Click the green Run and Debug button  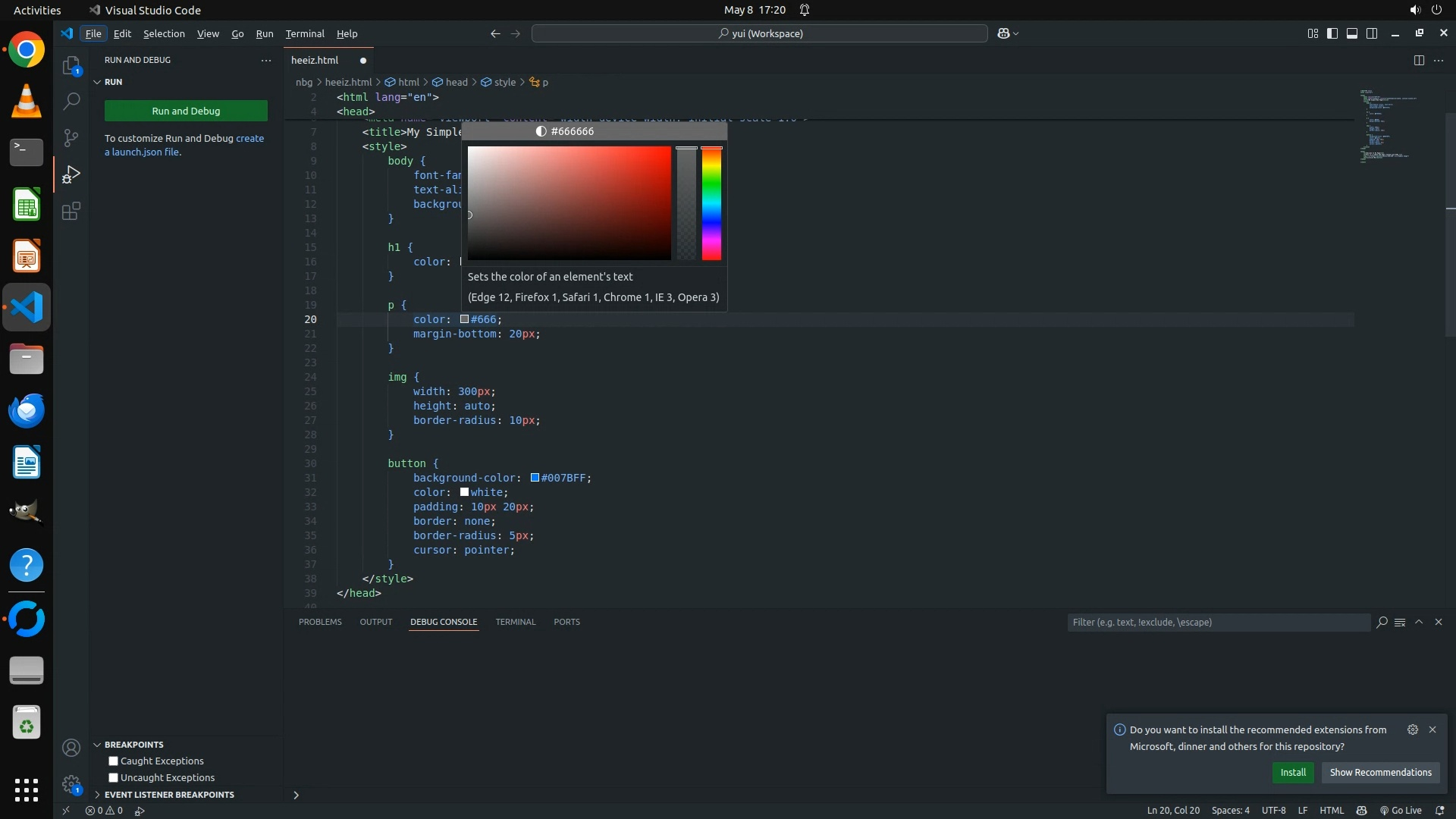(x=186, y=111)
